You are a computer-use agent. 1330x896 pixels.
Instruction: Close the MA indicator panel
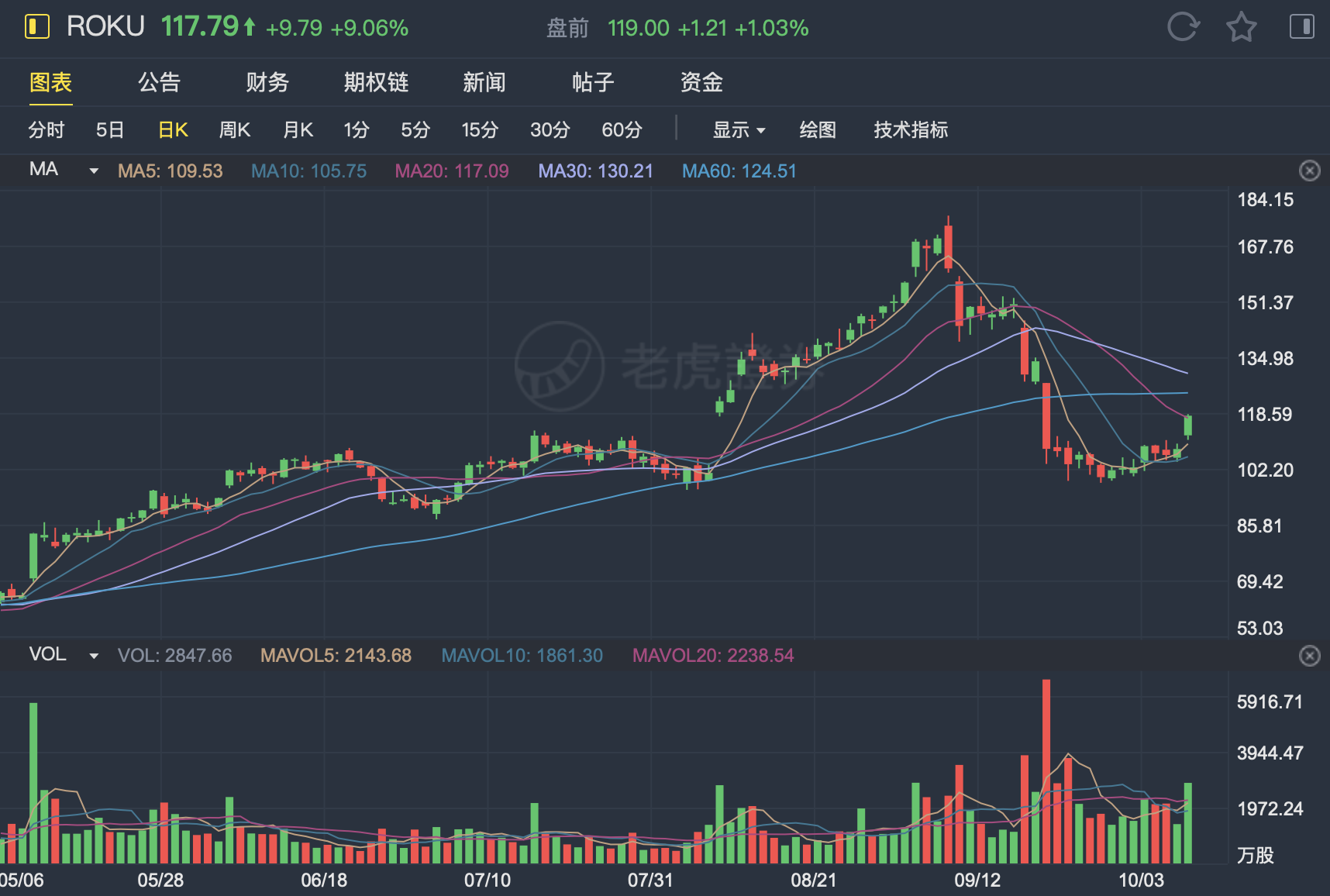tap(1310, 171)
